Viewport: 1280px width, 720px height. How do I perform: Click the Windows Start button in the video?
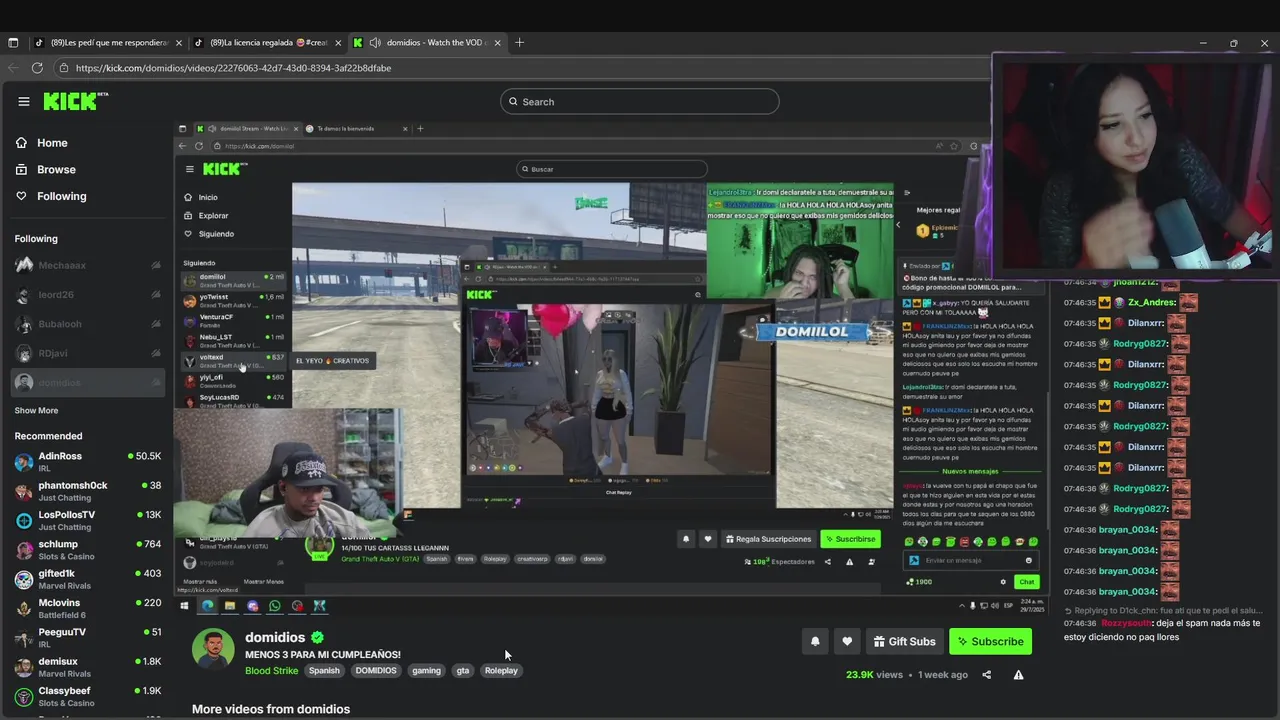(x=184, y=606)
